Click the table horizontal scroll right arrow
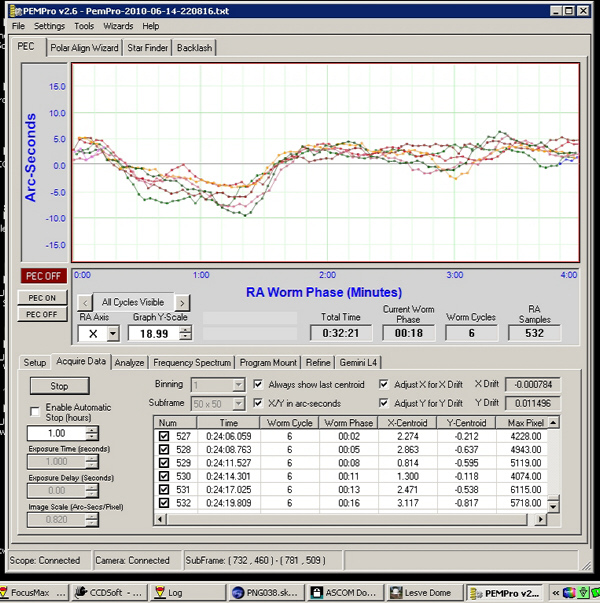This screenshot has width=600, height=603. coord(540,520)
